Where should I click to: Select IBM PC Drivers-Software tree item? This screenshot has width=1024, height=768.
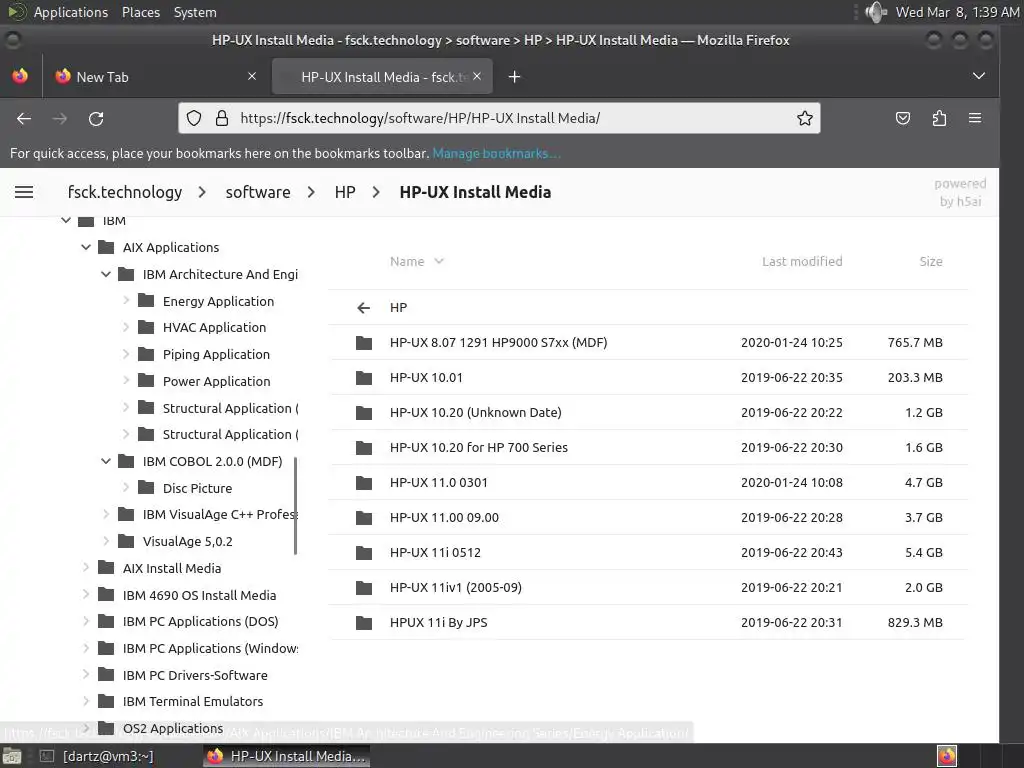tap(195, 675)
